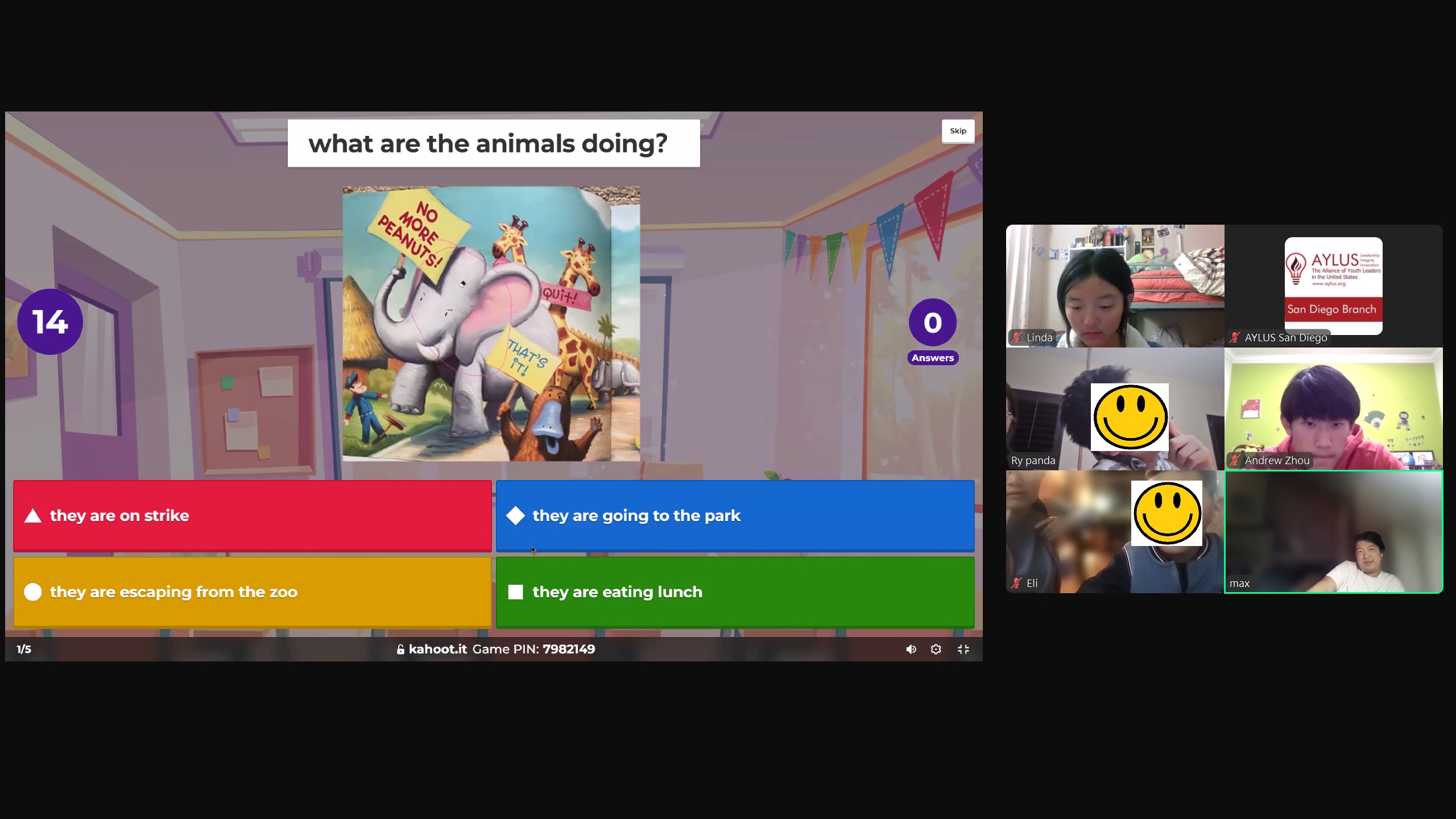Click the 'max' name label
Viewport: 1456px width, 819px height.
point(1239,583)
